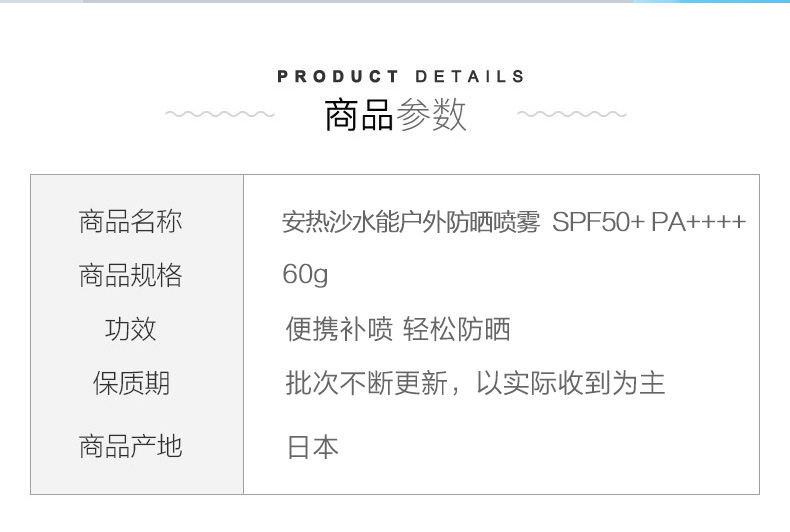Click the SPF50+ PA++++ text

click(x=649, y=221)
